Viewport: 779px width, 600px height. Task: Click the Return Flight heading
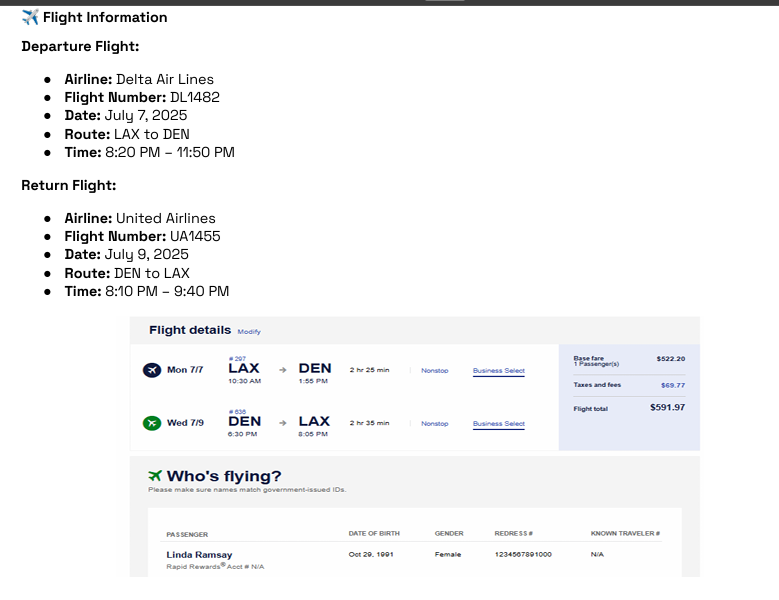69,185
